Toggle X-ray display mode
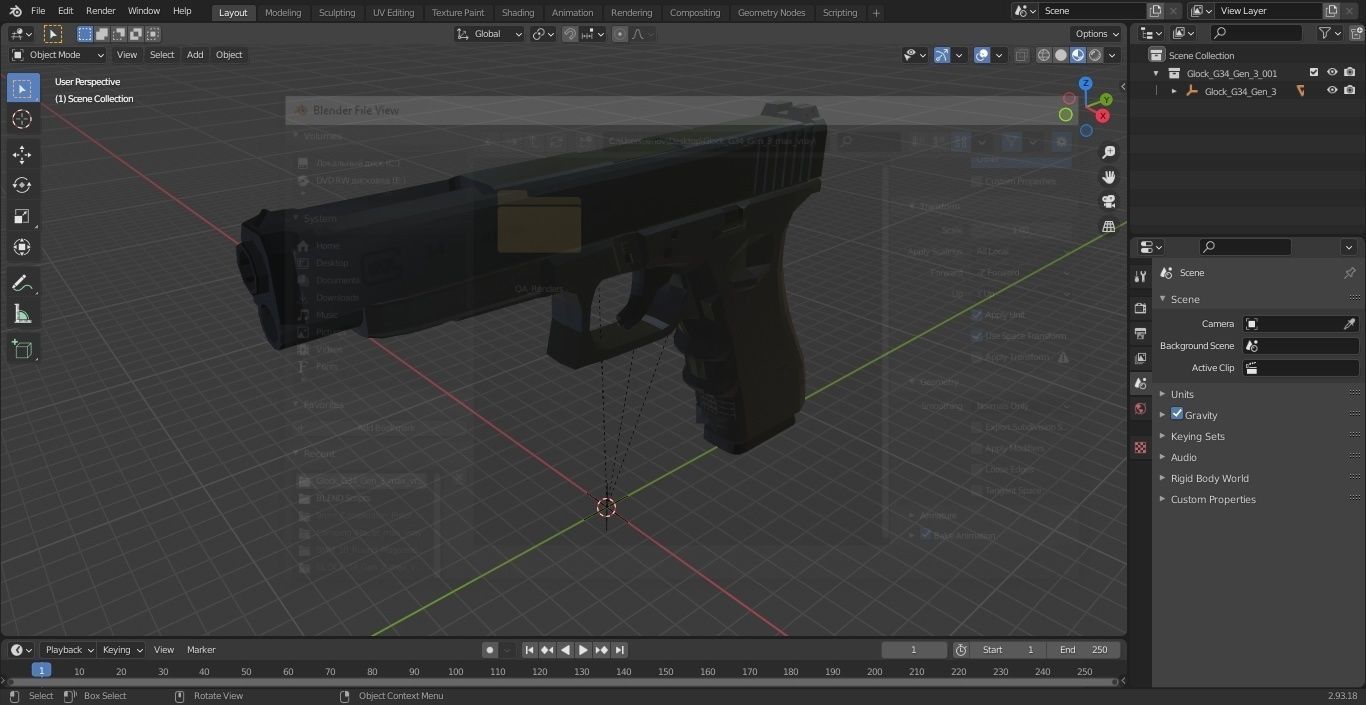The height and width of the screenshot is (705, 1366). pyautogui.click(x=1021, y=55)
